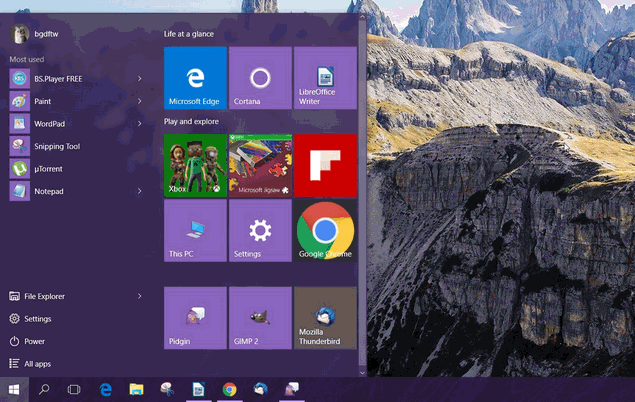Expand the WordPad jump list arrow
This screenshot has height=402, width=635.
pos(139,123)
